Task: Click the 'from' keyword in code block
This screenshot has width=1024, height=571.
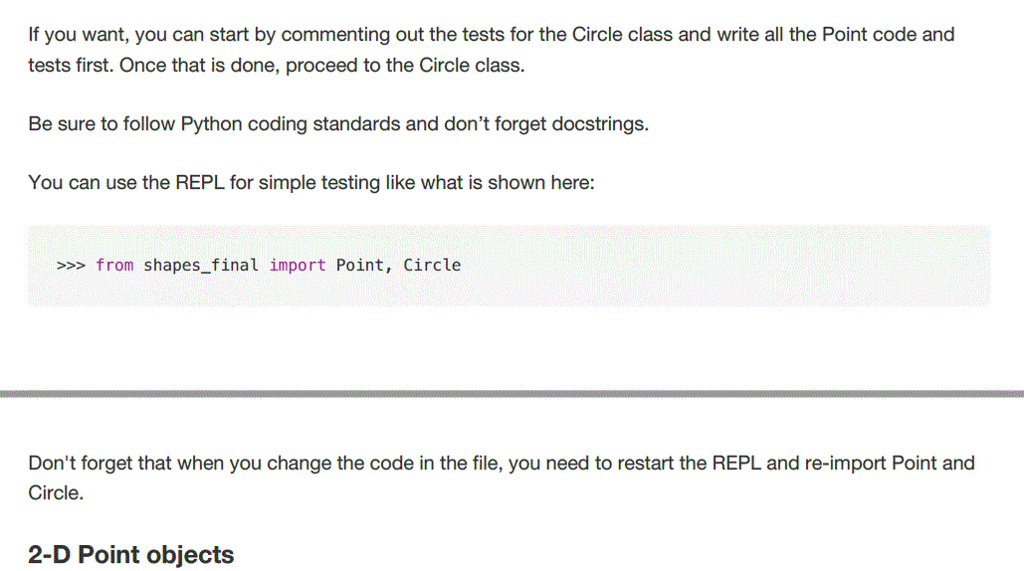Action: [x=114, y=265]
